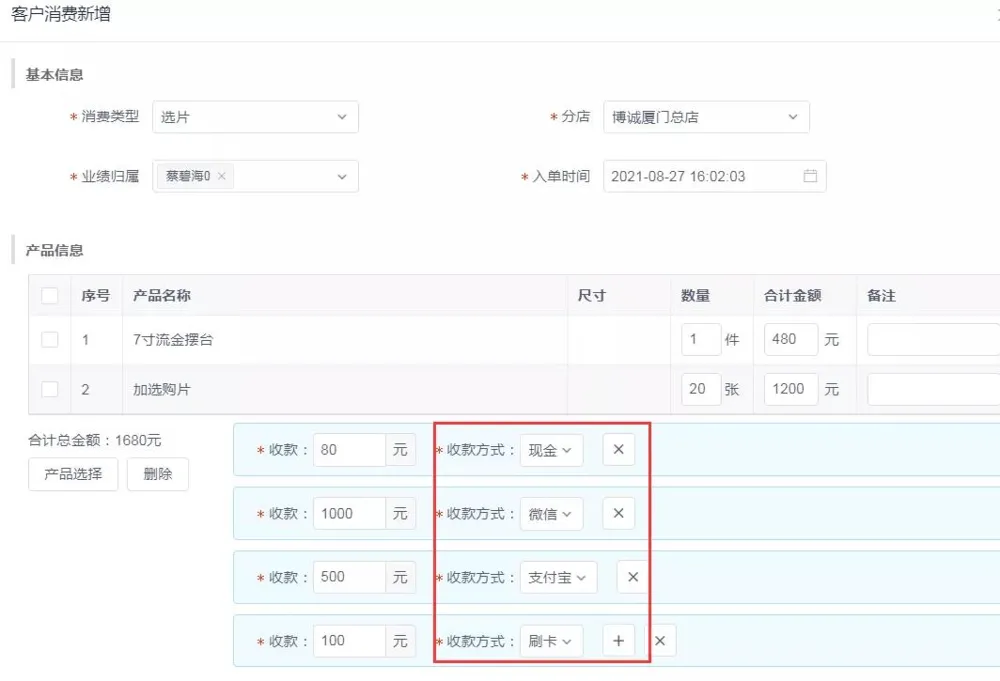1000x681 pixels.
Task: Remove the 刷卡 payment row
Action: [x=660, y=641]
